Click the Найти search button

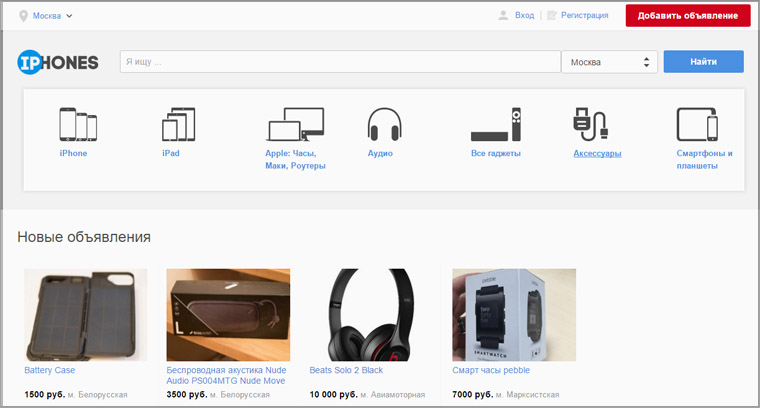[x=703, y=62]
